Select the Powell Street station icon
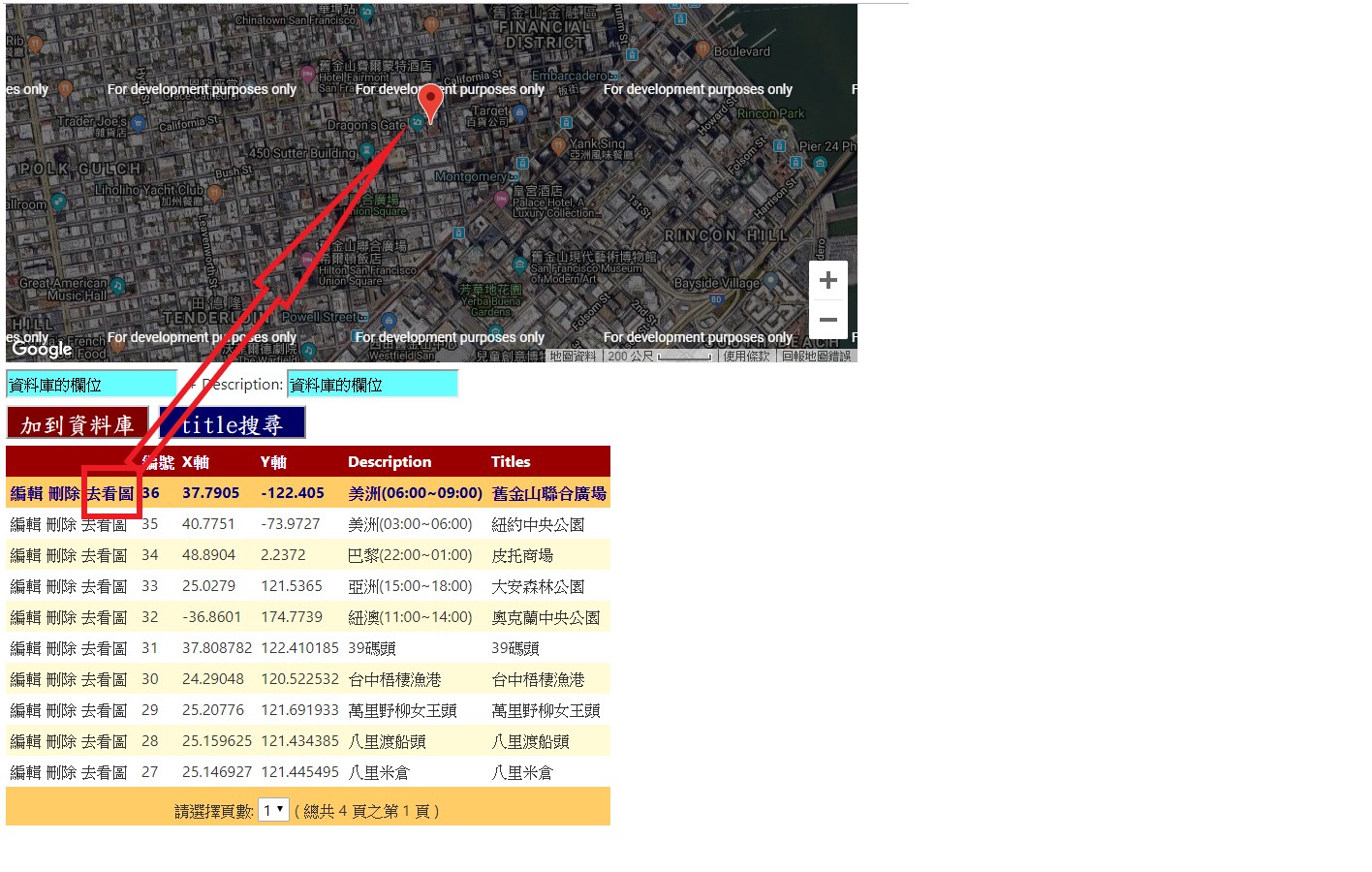The image size is (1372, 872). pos(363,317)
